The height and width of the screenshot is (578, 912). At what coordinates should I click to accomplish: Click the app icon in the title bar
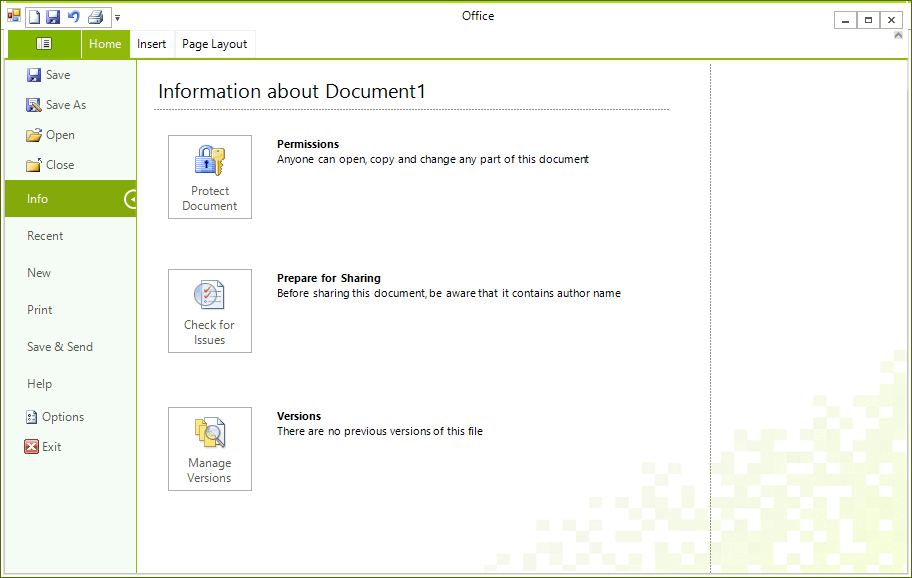pos(14,16)
